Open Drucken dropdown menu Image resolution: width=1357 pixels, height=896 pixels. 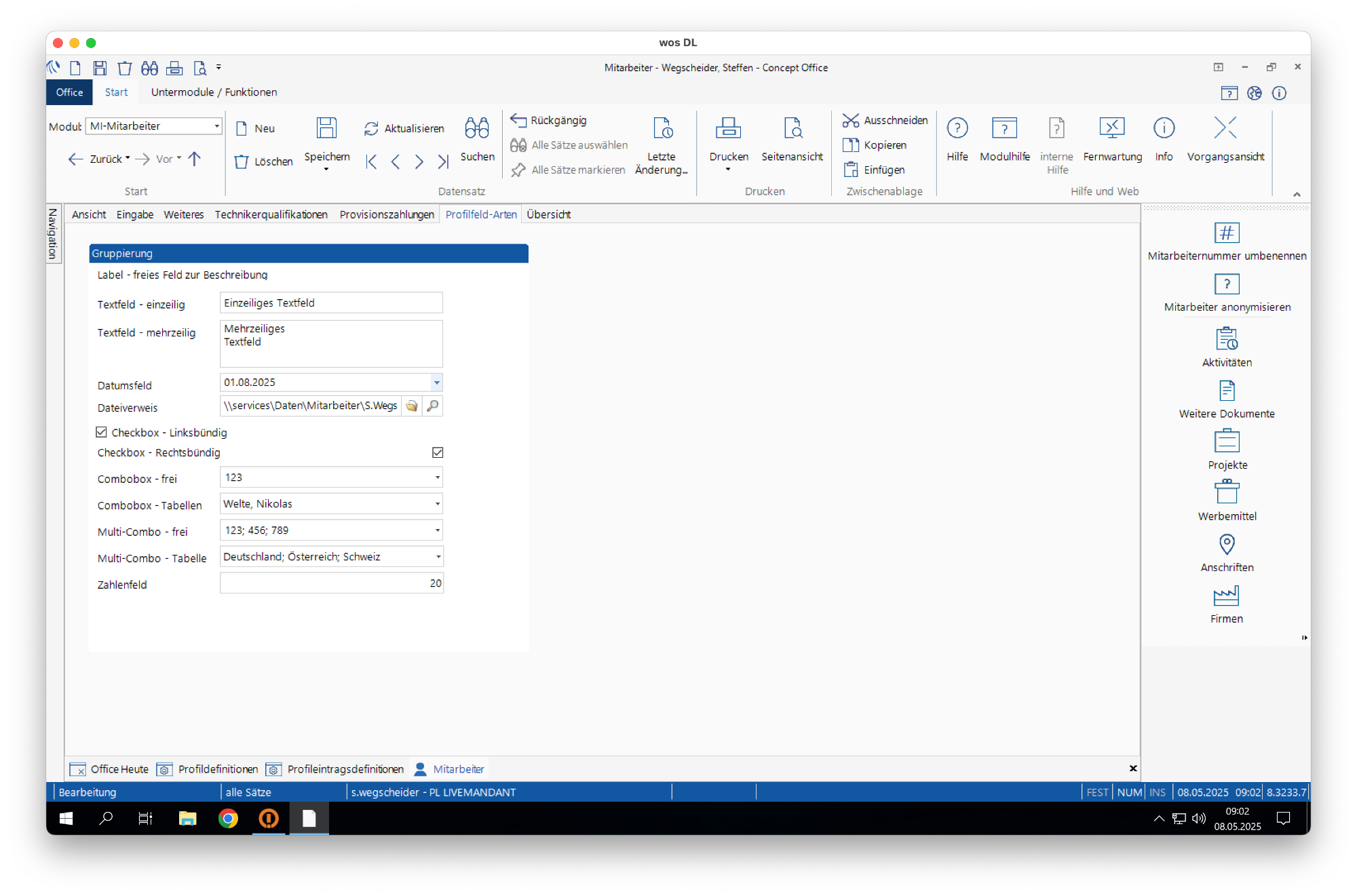(728, 169)
